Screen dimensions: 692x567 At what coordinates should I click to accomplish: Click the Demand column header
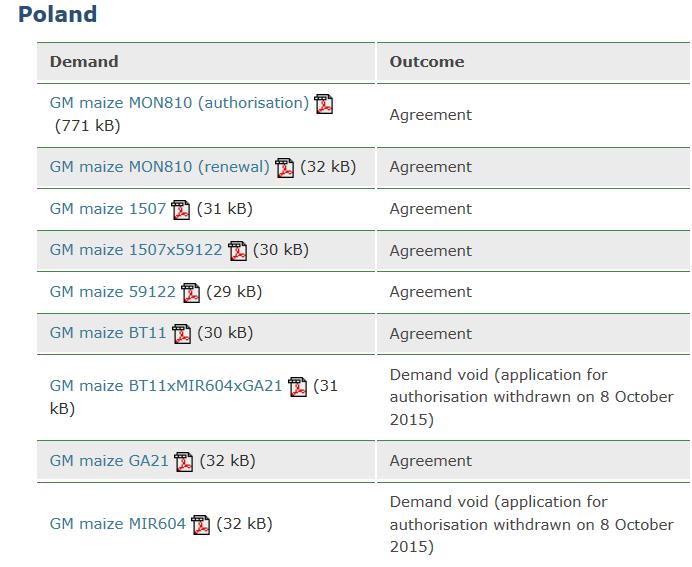[84, 62]
